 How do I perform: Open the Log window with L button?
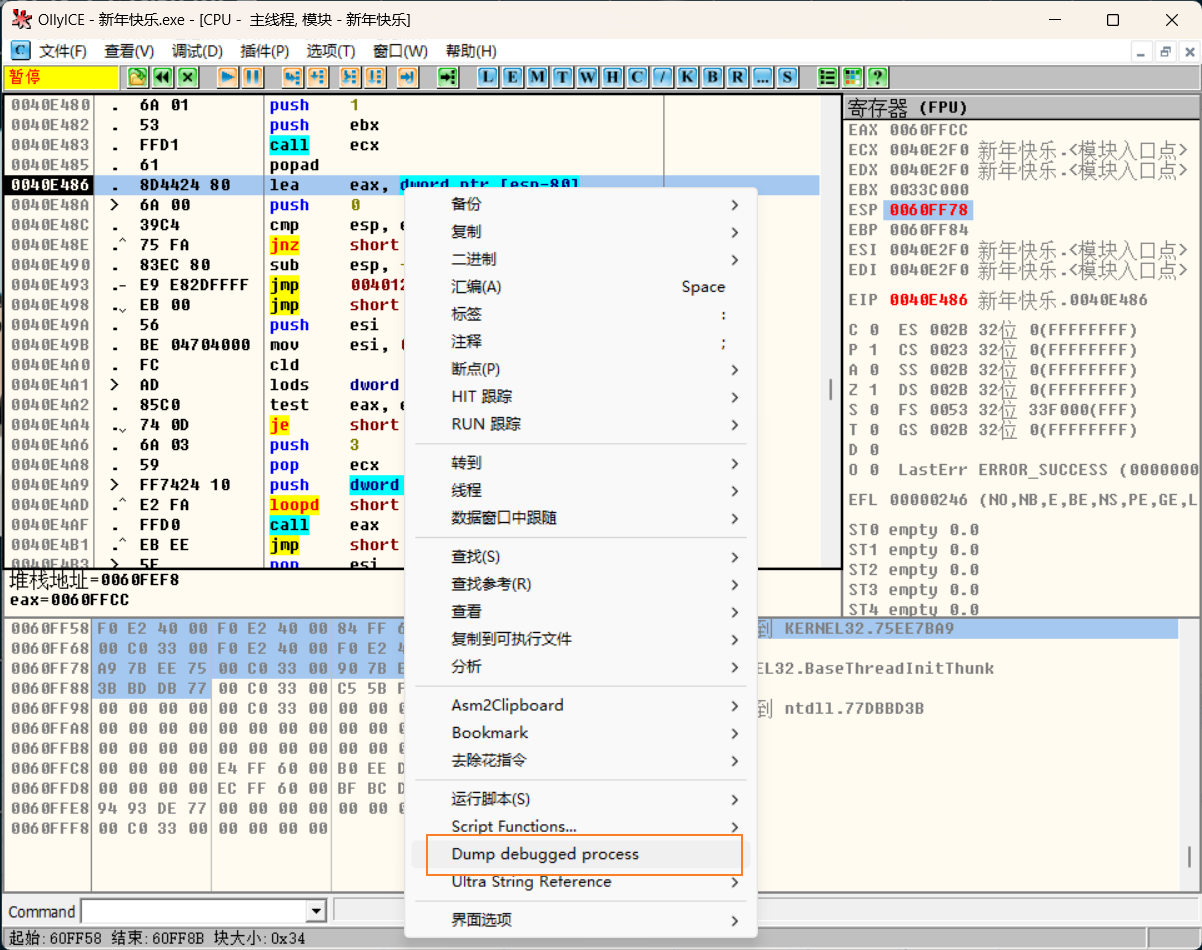[x=488, y=77]
